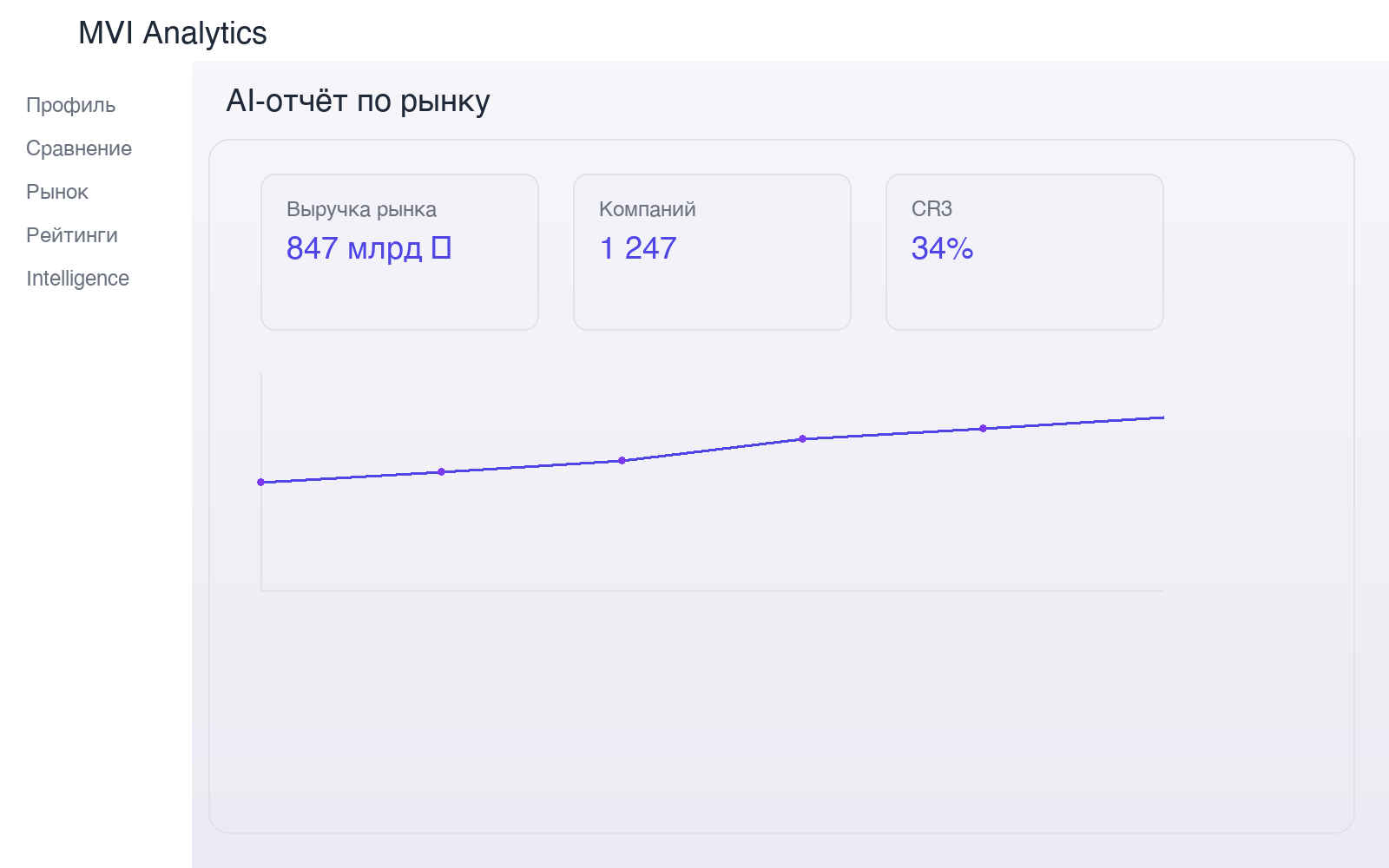Select the third chart data point
Screen dimensions: 1389x868
click(622, 460)
